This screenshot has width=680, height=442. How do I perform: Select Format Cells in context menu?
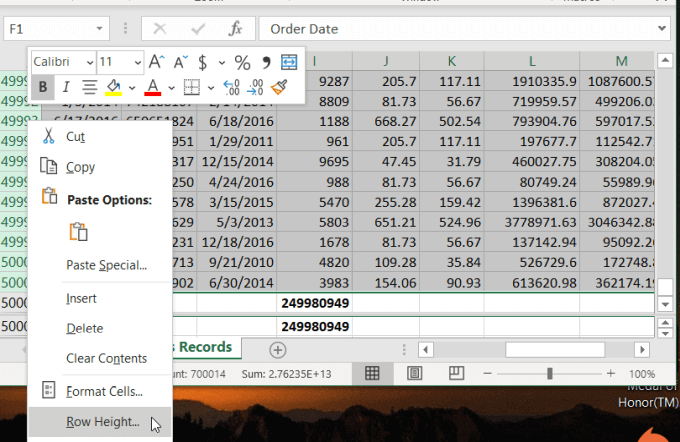pyautogui.click(x=104, y=392)
